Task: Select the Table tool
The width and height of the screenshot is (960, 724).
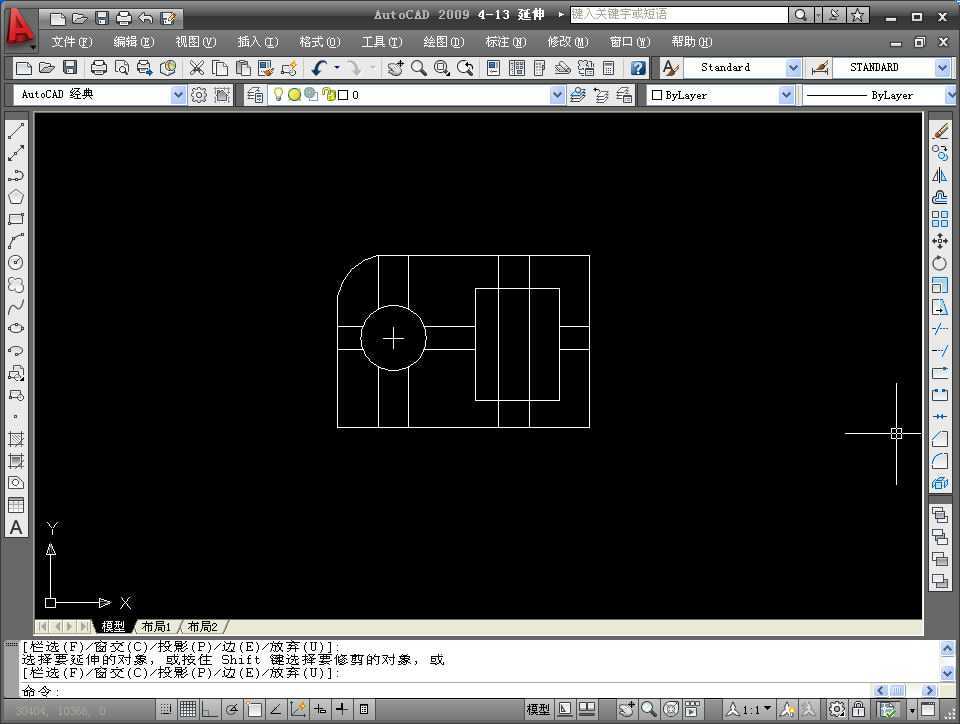Action: tap(16, 505)
